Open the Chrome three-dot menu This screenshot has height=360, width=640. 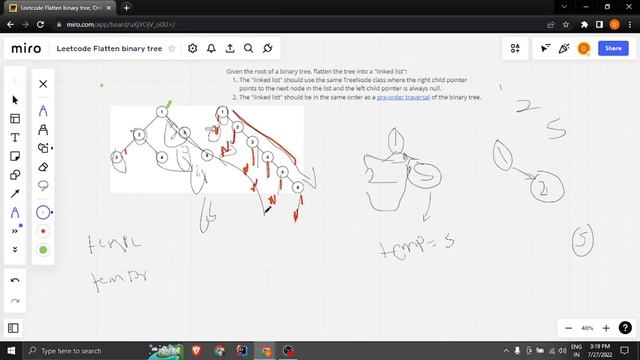630,24
